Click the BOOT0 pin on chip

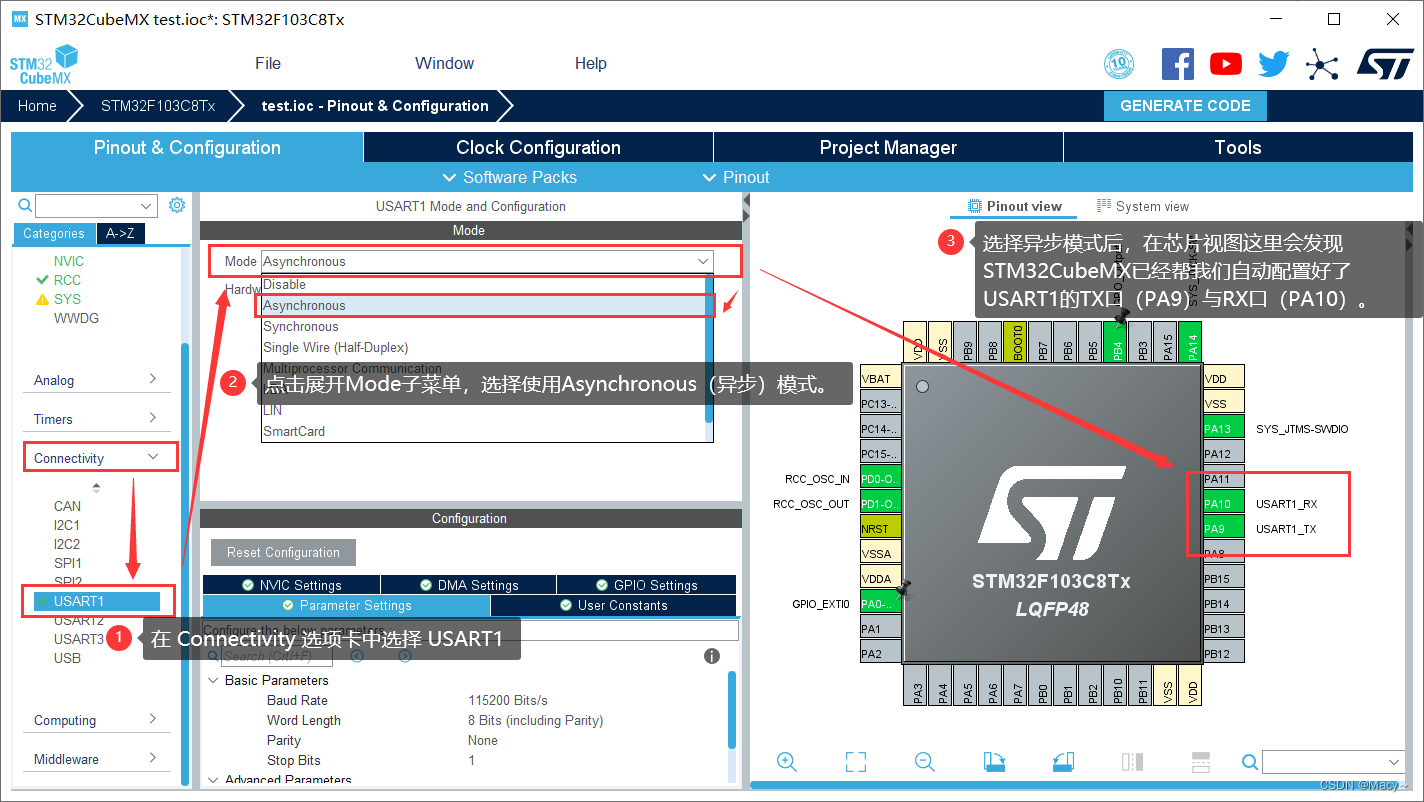tap(1017, 342)
